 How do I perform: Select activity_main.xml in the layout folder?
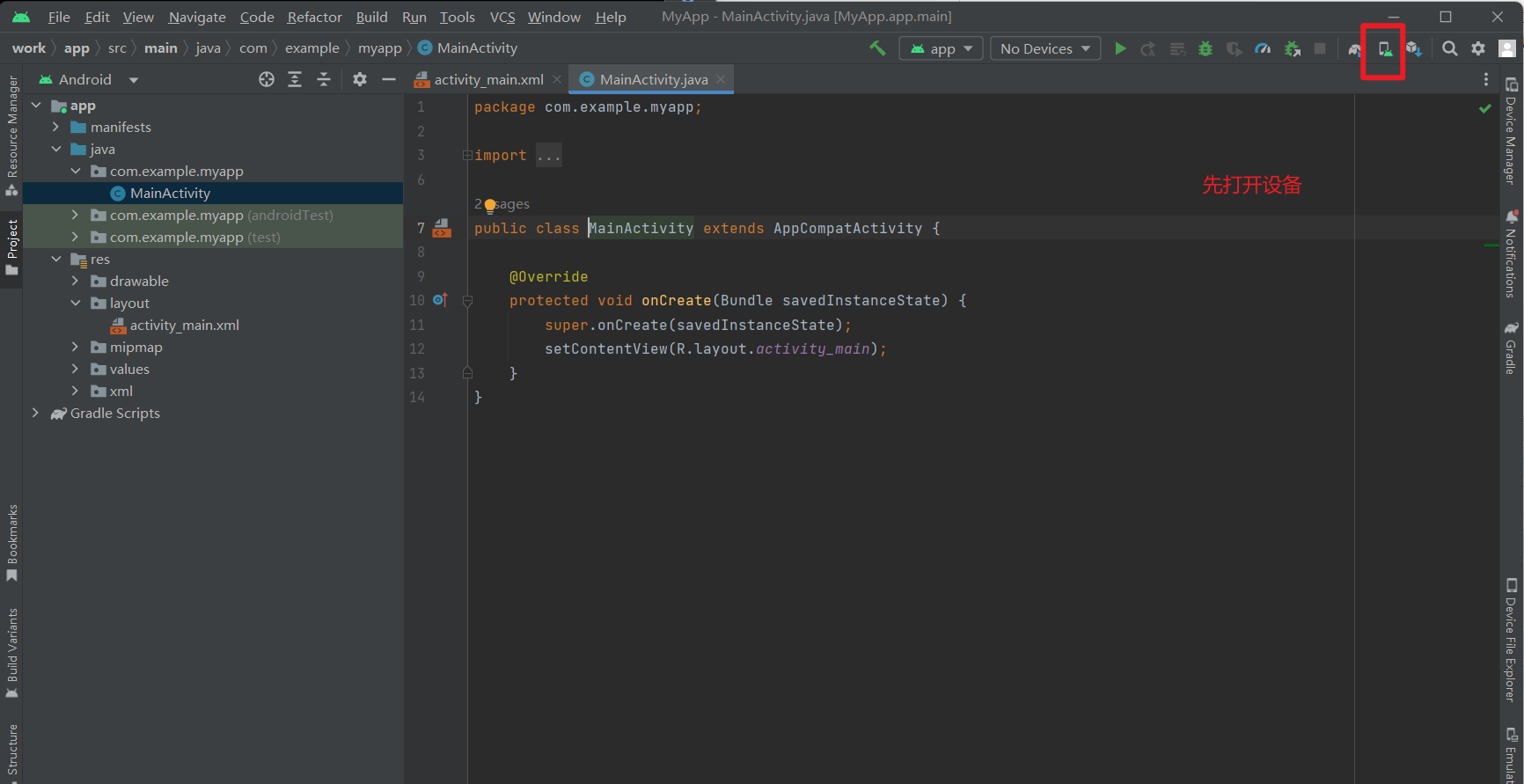pyautogui.click(x=184, y=326)
